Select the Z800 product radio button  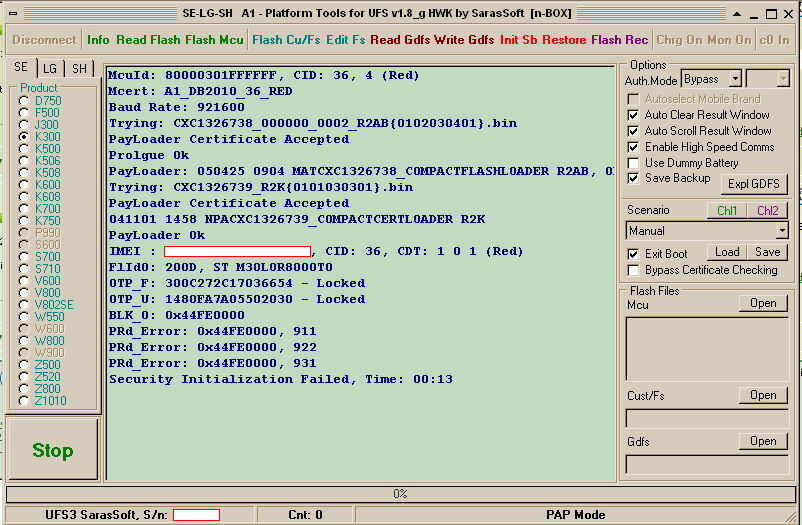[24, 389]
